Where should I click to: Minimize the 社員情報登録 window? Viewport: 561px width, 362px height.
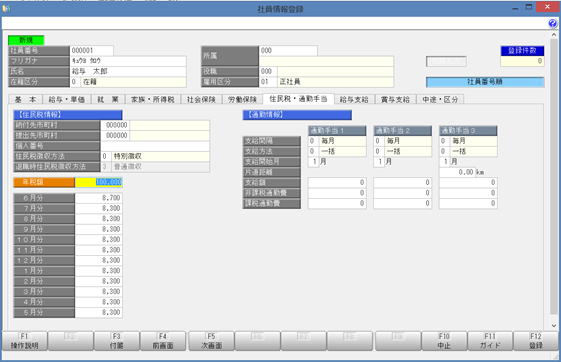[515, 8]
